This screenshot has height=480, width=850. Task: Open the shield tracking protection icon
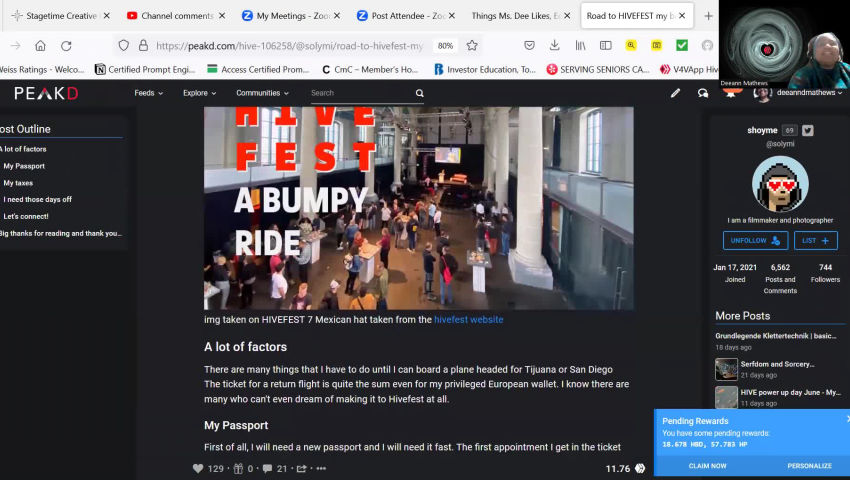(x=124, y=46)
